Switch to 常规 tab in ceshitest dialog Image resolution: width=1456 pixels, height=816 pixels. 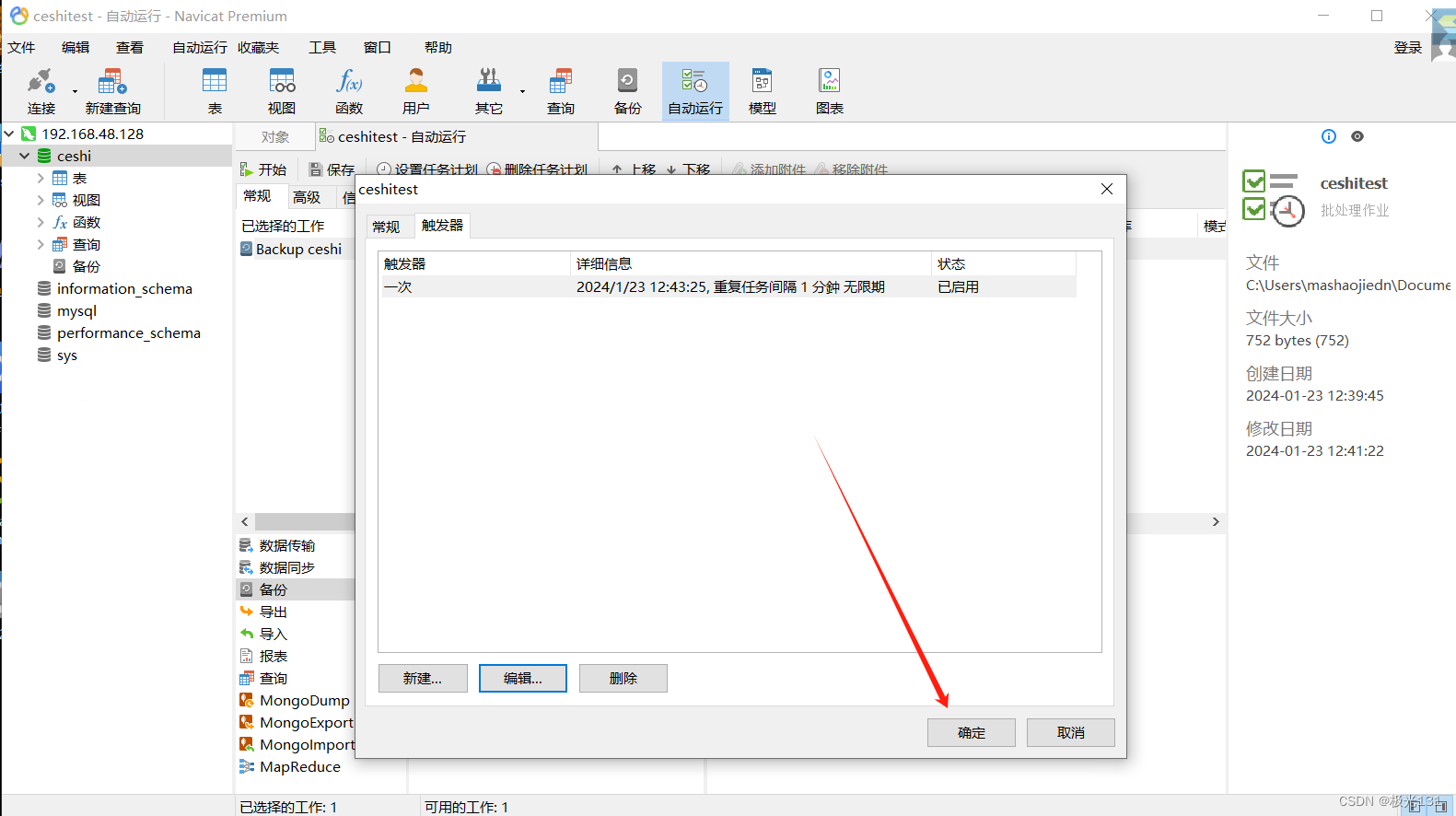[386, 227]
